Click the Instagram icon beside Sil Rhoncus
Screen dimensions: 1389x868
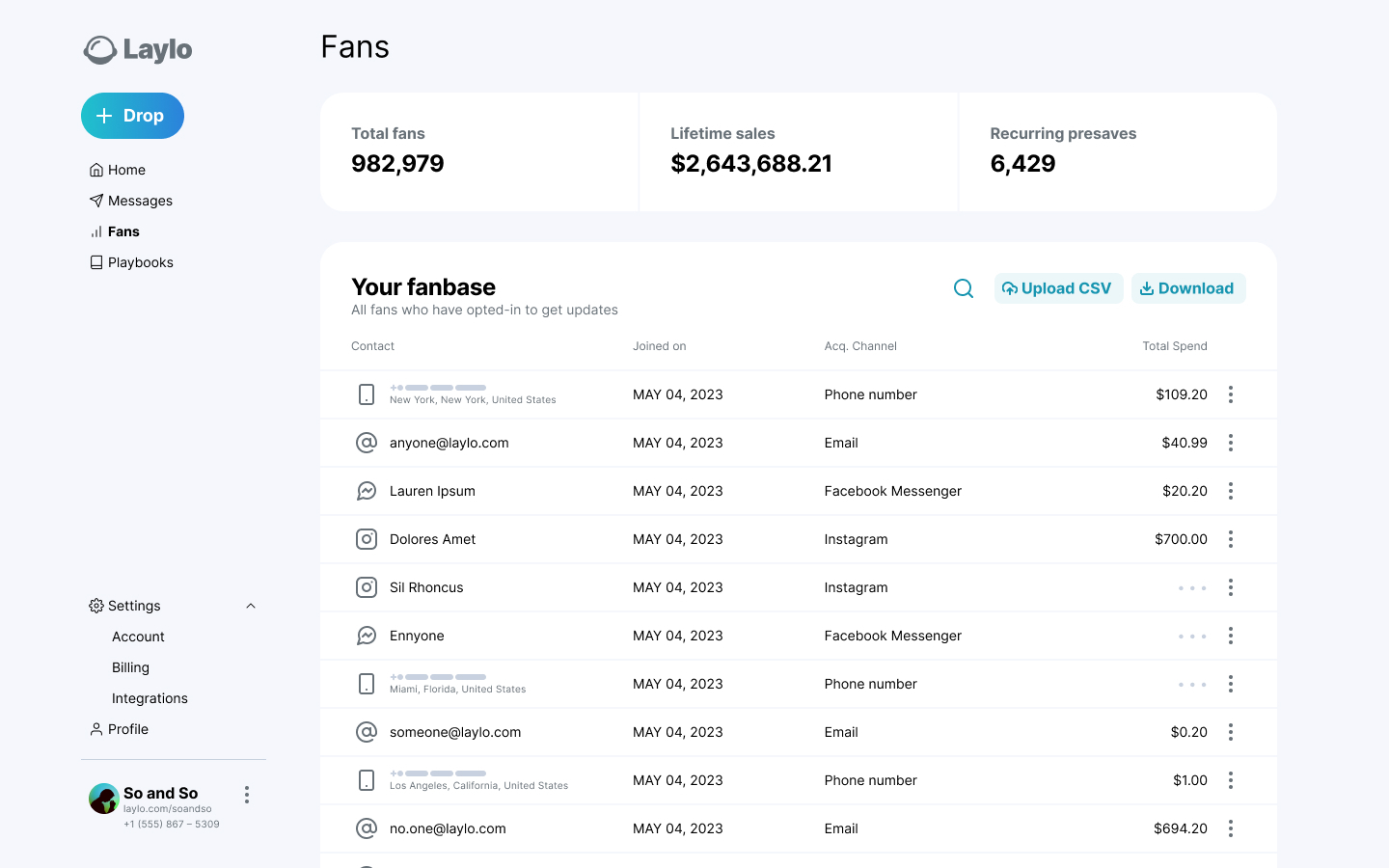[367, 587]
